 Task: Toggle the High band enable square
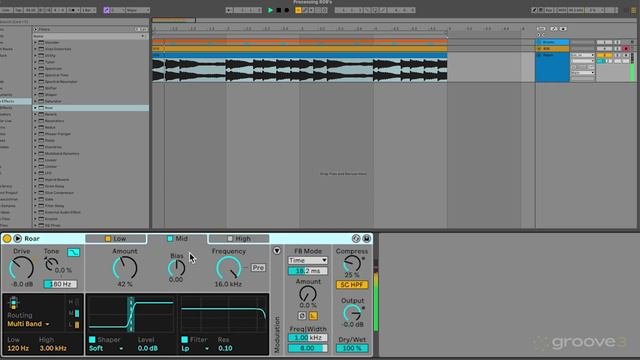230,239
